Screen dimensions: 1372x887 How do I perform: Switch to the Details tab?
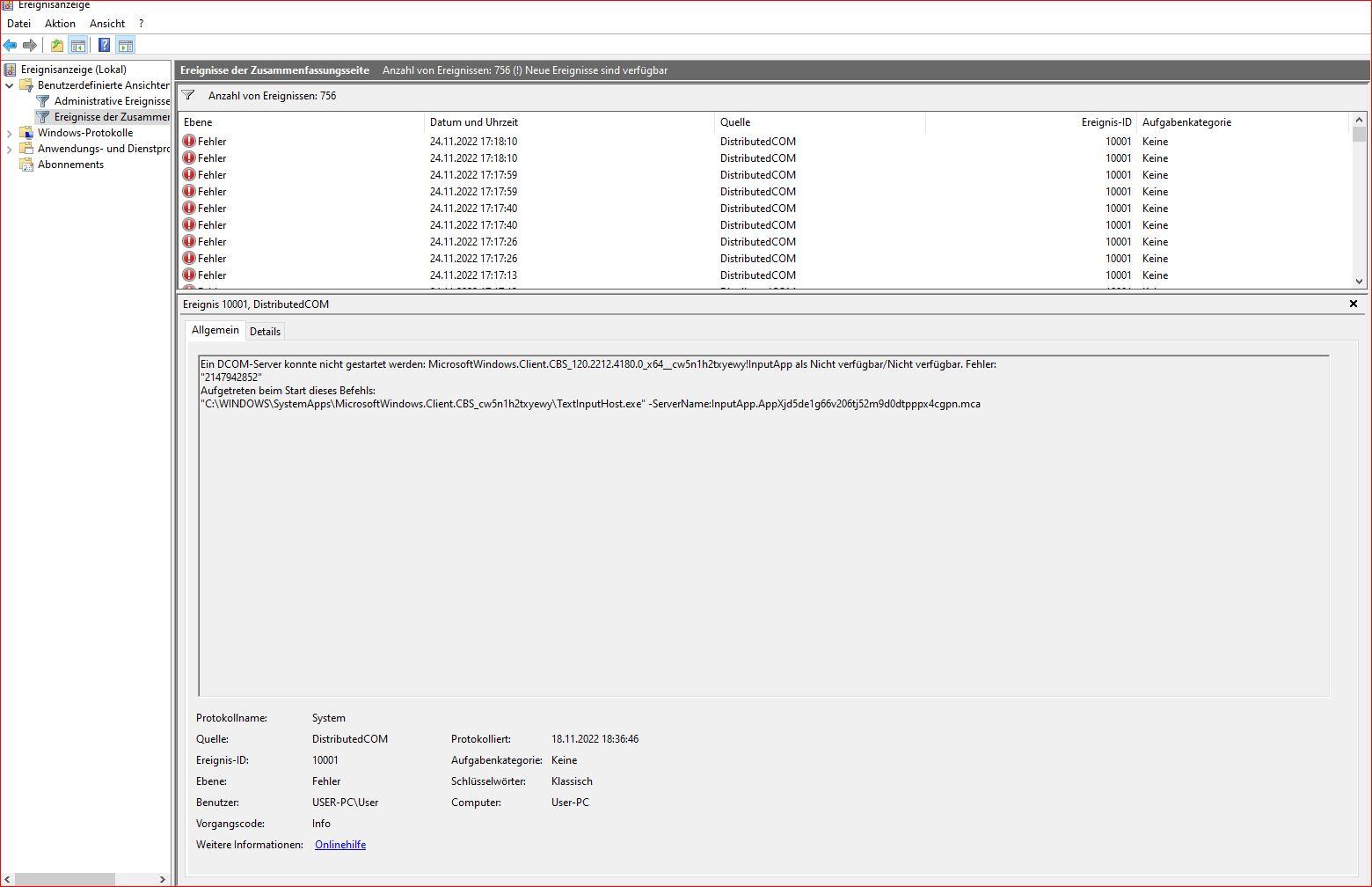[x=265, y=332]
